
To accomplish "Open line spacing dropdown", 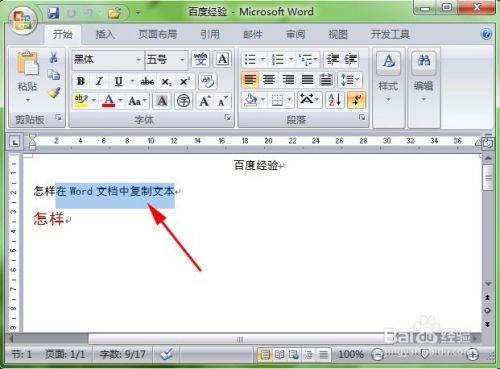I will [x=350, y=80].
